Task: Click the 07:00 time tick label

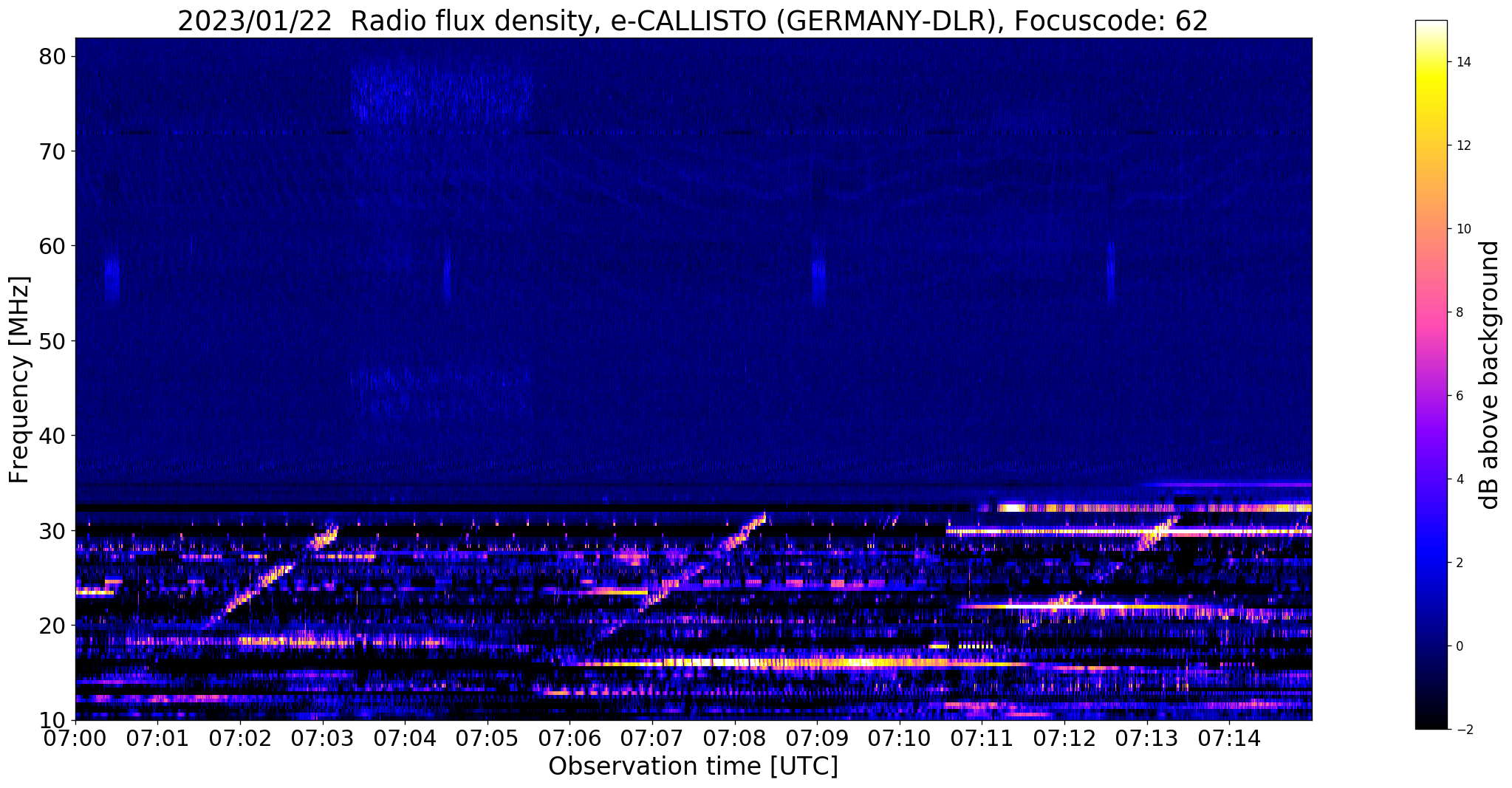Action: [x=75, y=737]
